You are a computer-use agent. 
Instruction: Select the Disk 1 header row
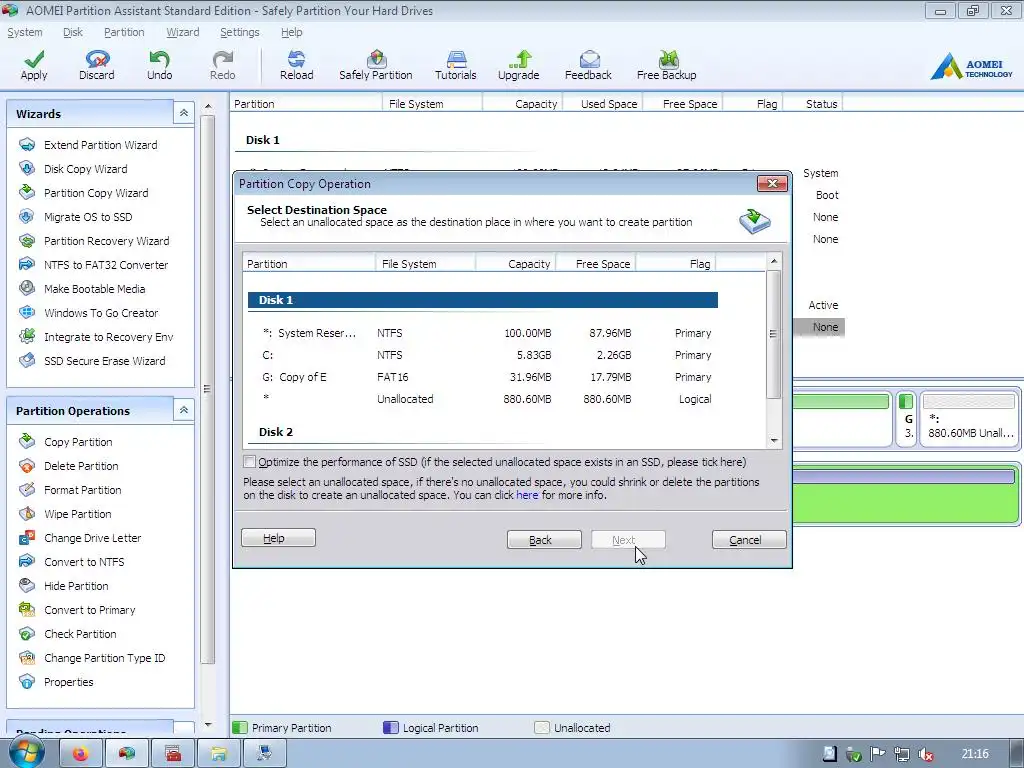click(483, 300)
